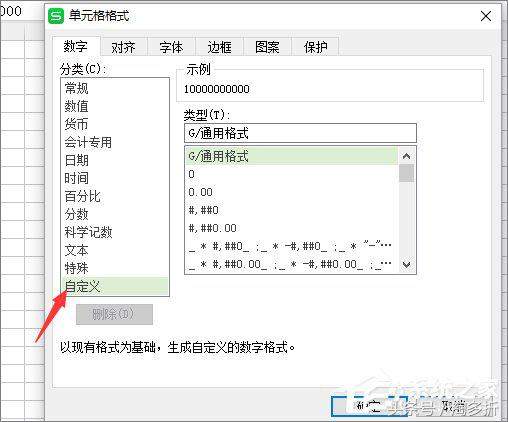Open the 字体 tab
The image size is (508, 422).
point(171,47)
